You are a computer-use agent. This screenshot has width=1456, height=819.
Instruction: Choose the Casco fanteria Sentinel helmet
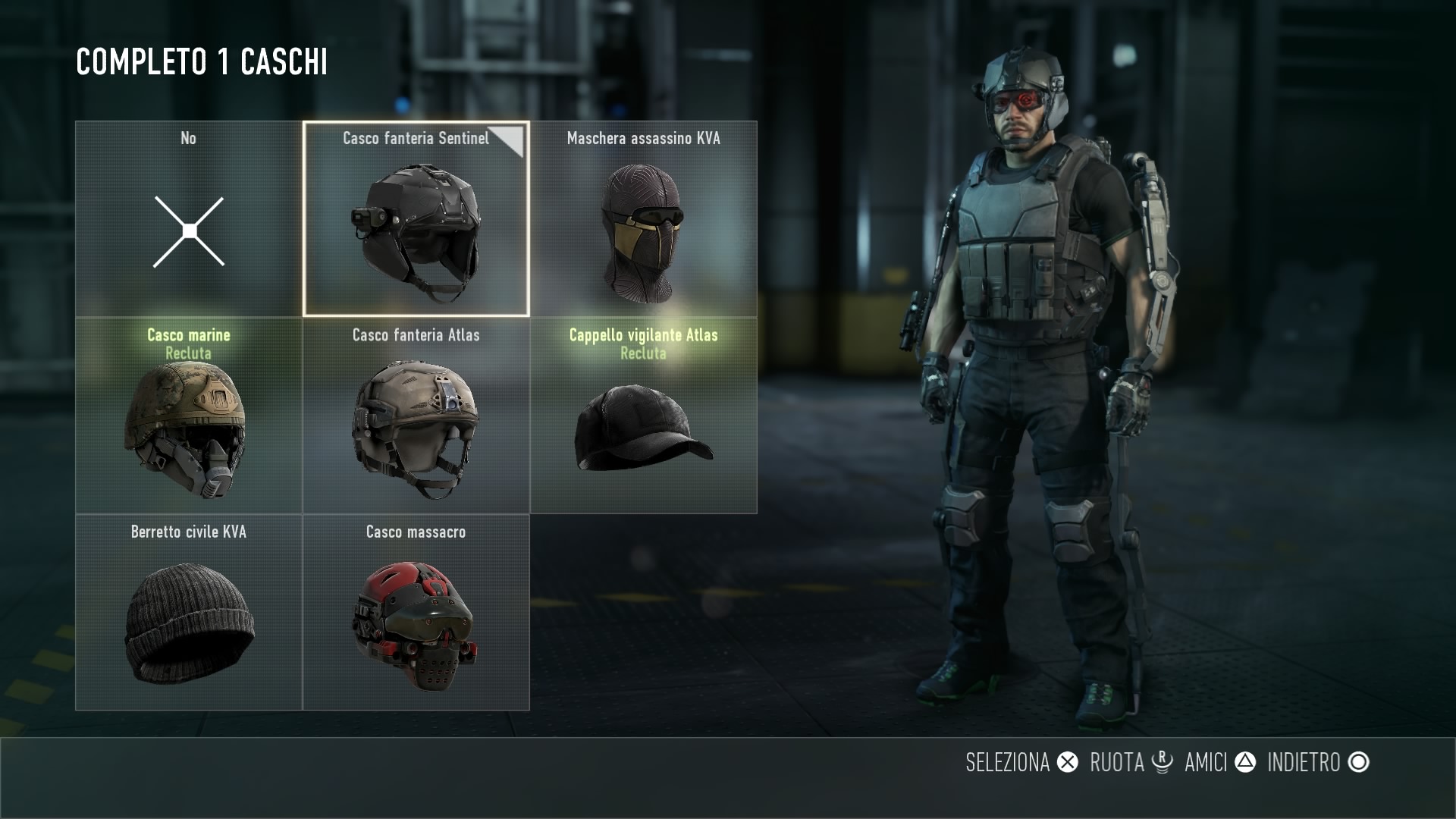pos(416,218)
